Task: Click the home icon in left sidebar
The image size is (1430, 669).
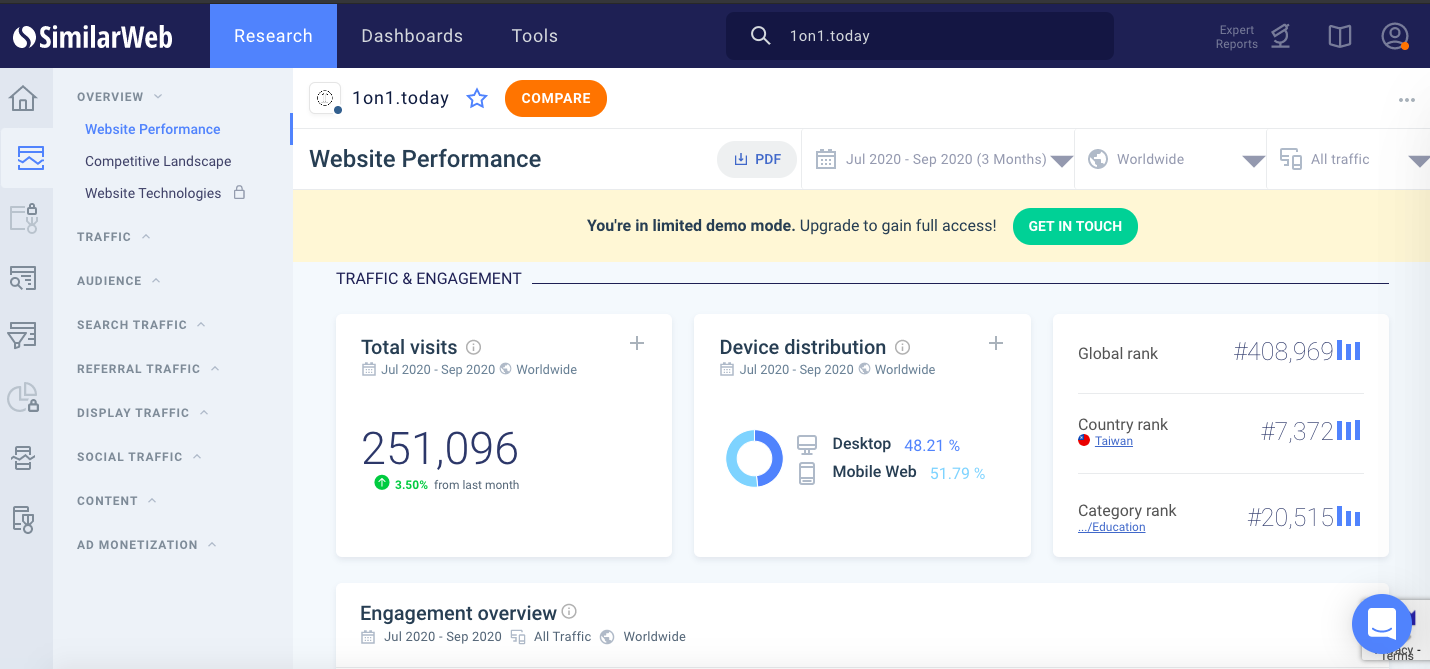Action: pyautogui.click(x=23, y=99)
